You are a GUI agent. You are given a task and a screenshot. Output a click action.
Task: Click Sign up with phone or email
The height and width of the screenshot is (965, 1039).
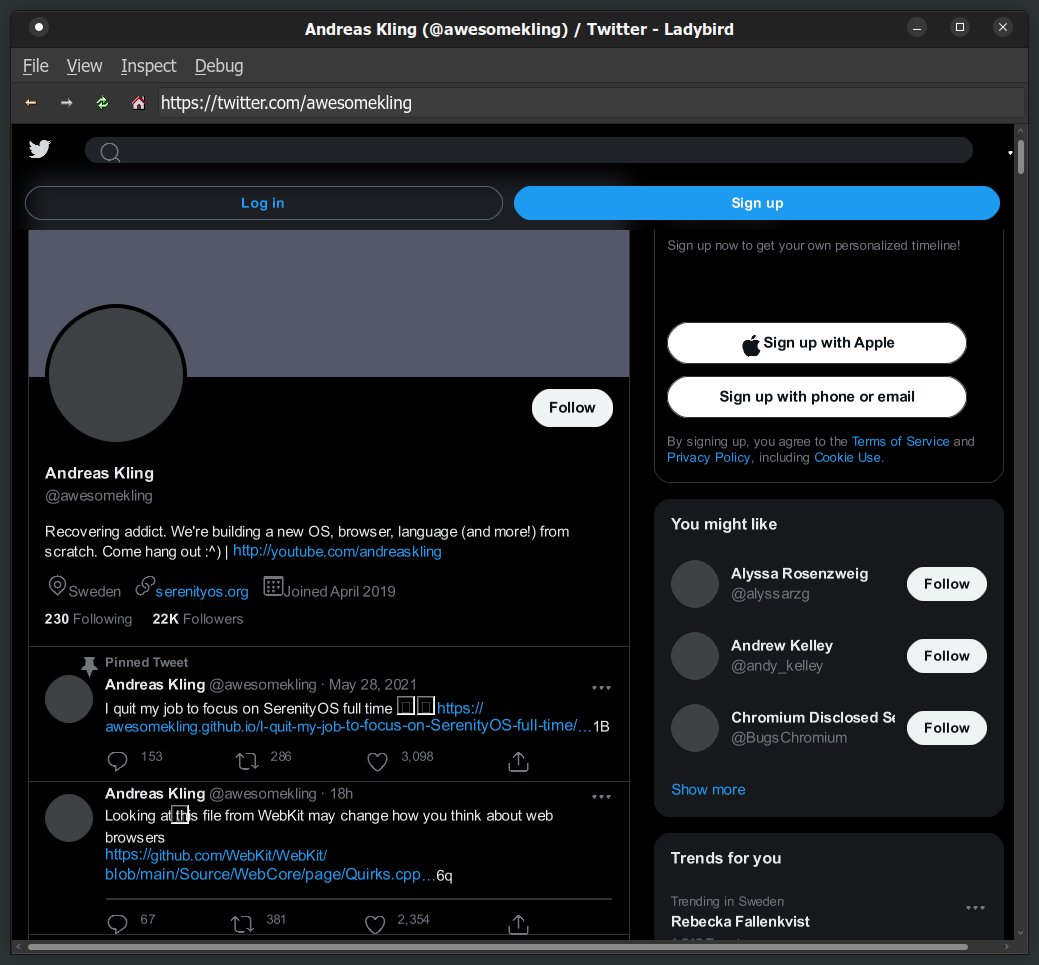pos(816,397)
